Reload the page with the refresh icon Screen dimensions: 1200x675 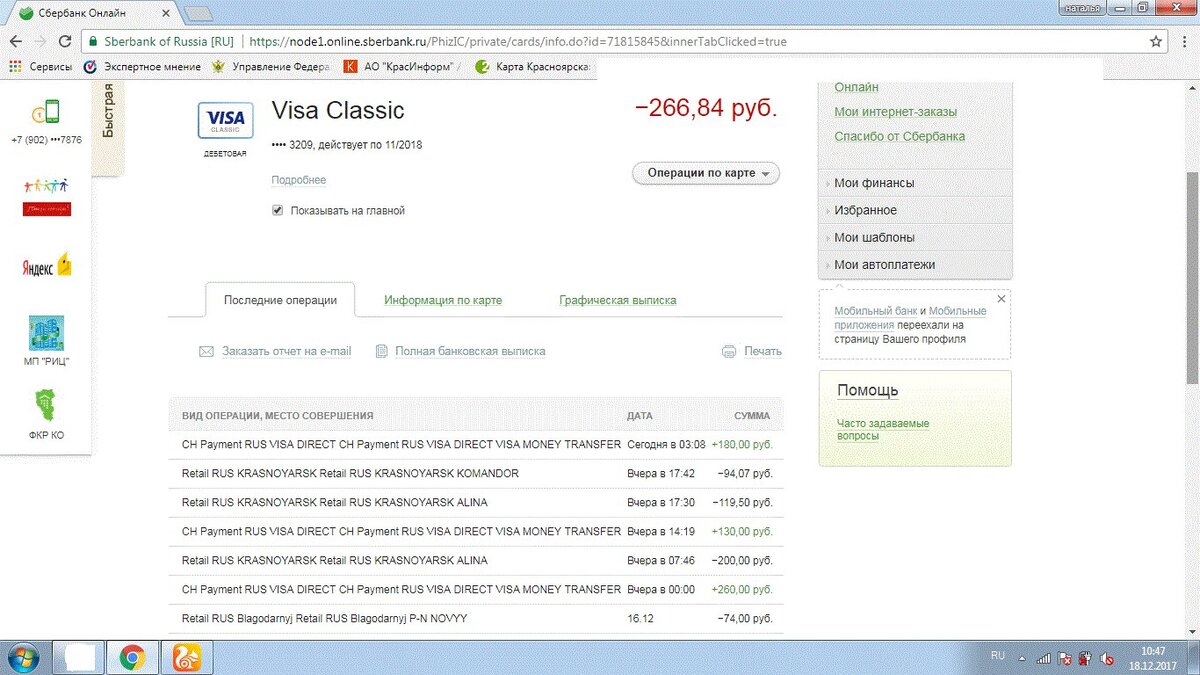coord(65,42)
